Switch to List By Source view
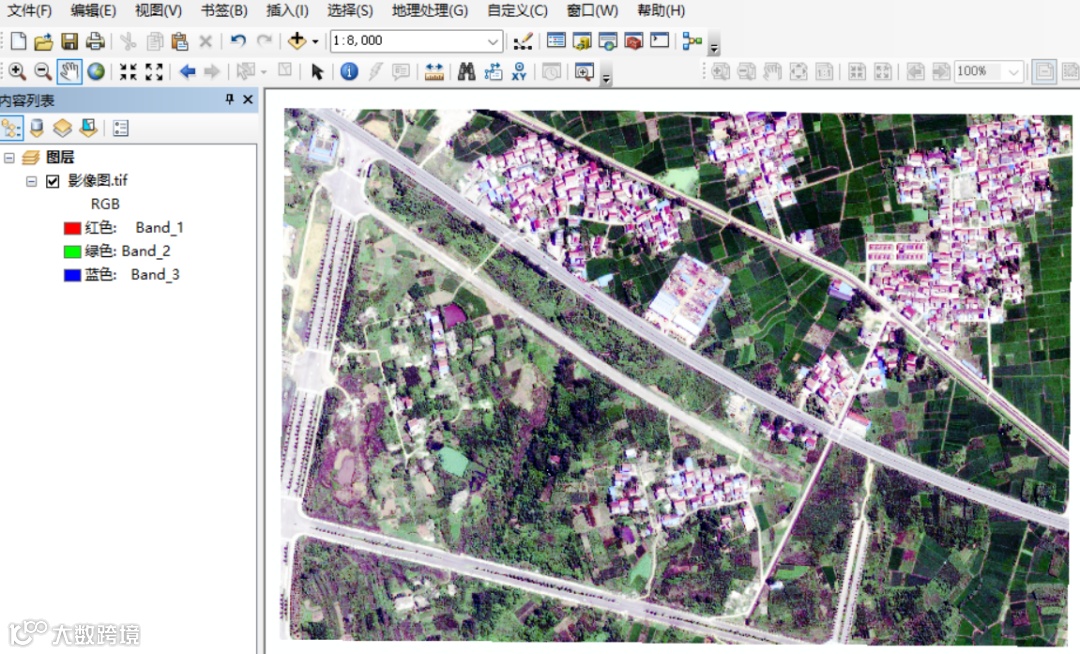Screen dimensions: 1080x654 37,128
